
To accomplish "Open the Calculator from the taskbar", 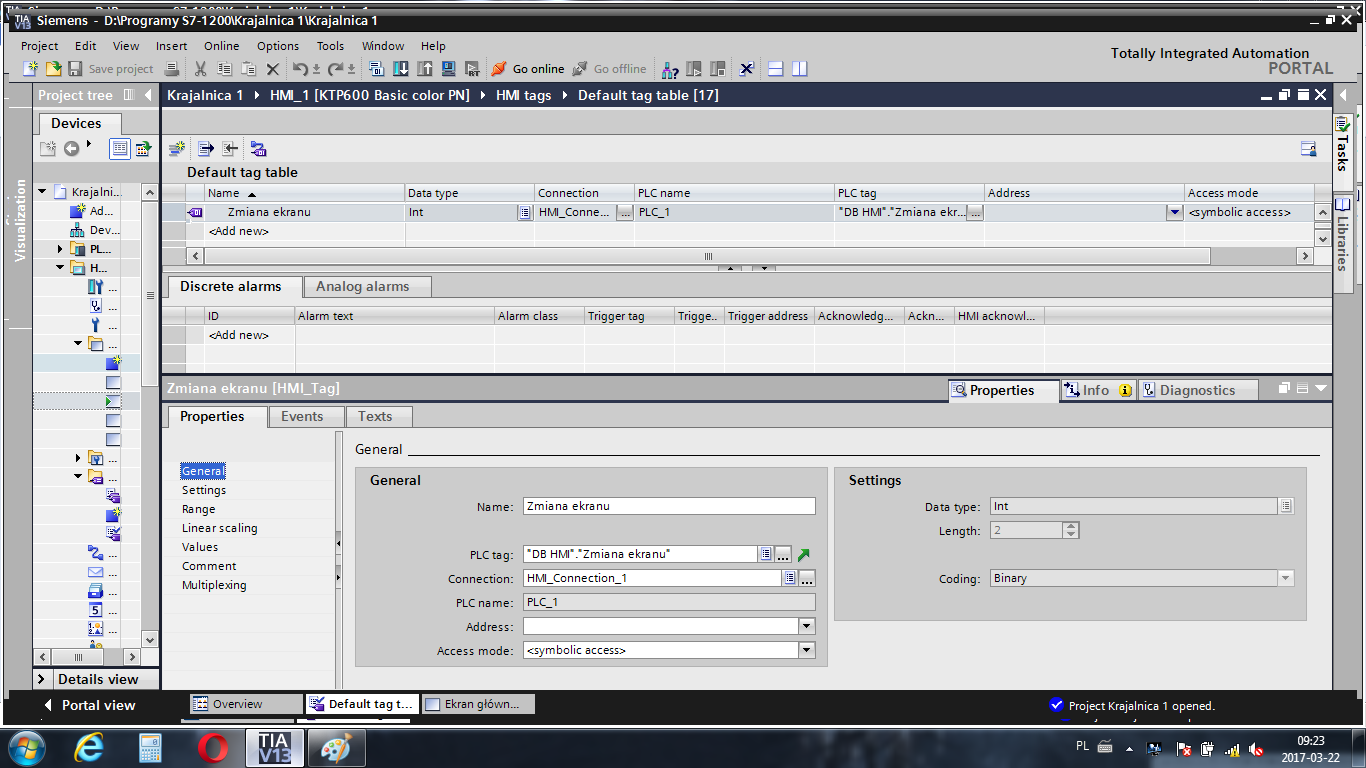I will point(150,747).
